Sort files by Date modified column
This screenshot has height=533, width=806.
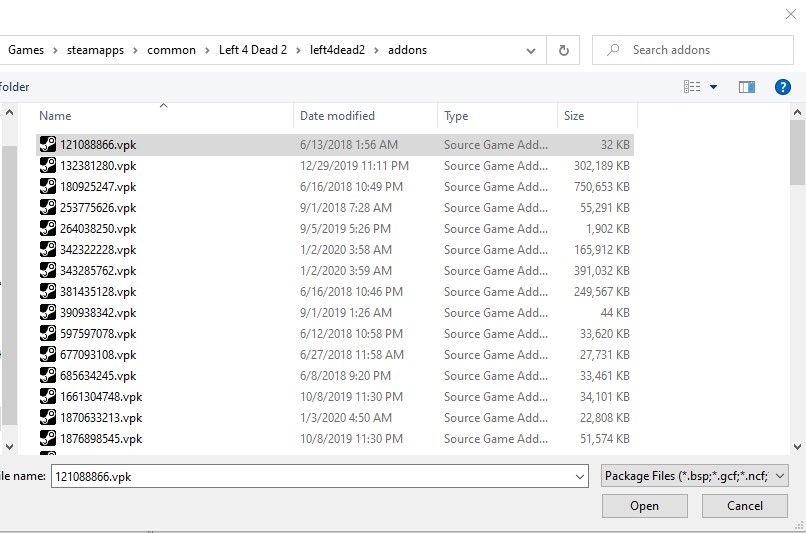337,116
